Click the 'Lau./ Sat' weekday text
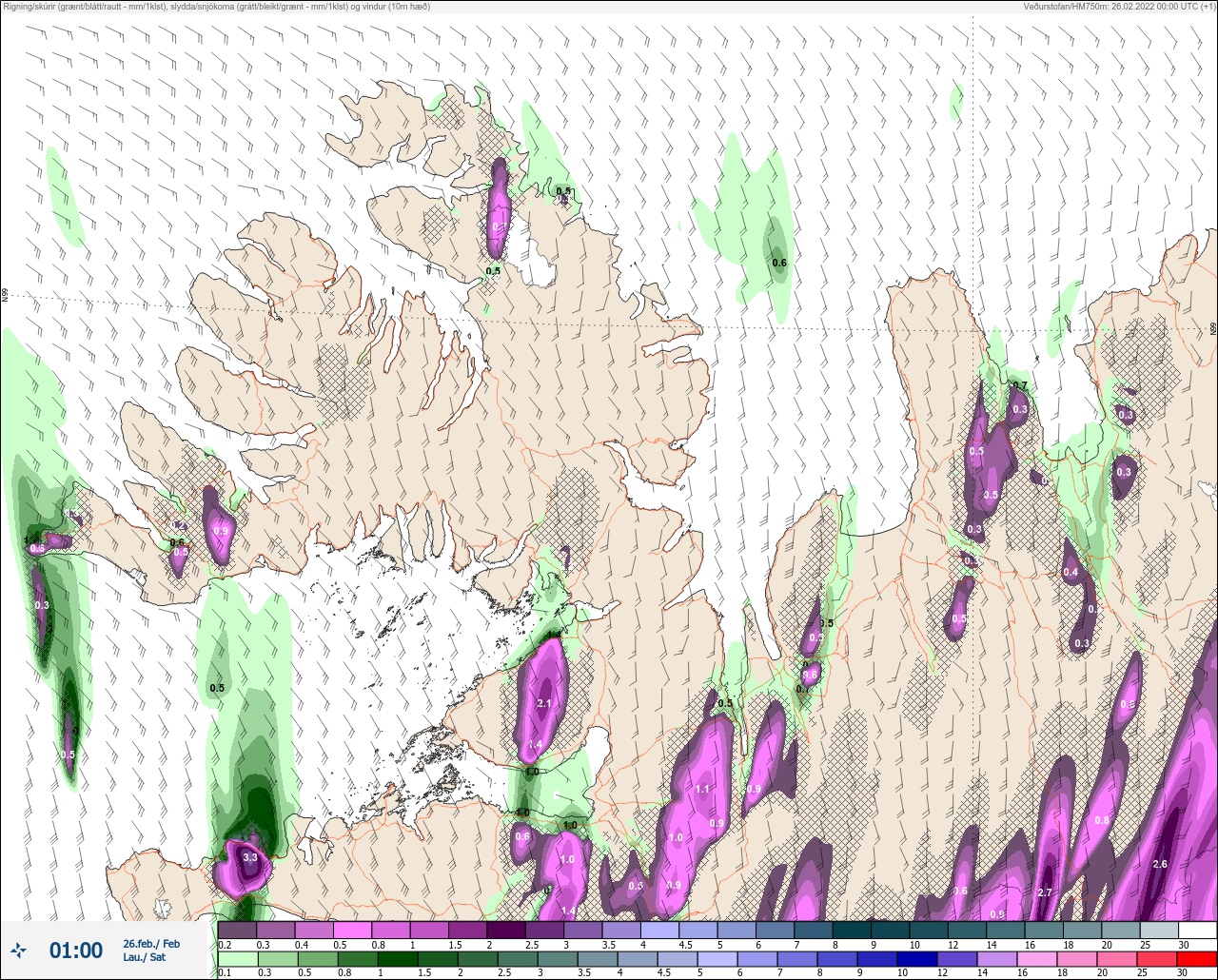 [145, 957]
